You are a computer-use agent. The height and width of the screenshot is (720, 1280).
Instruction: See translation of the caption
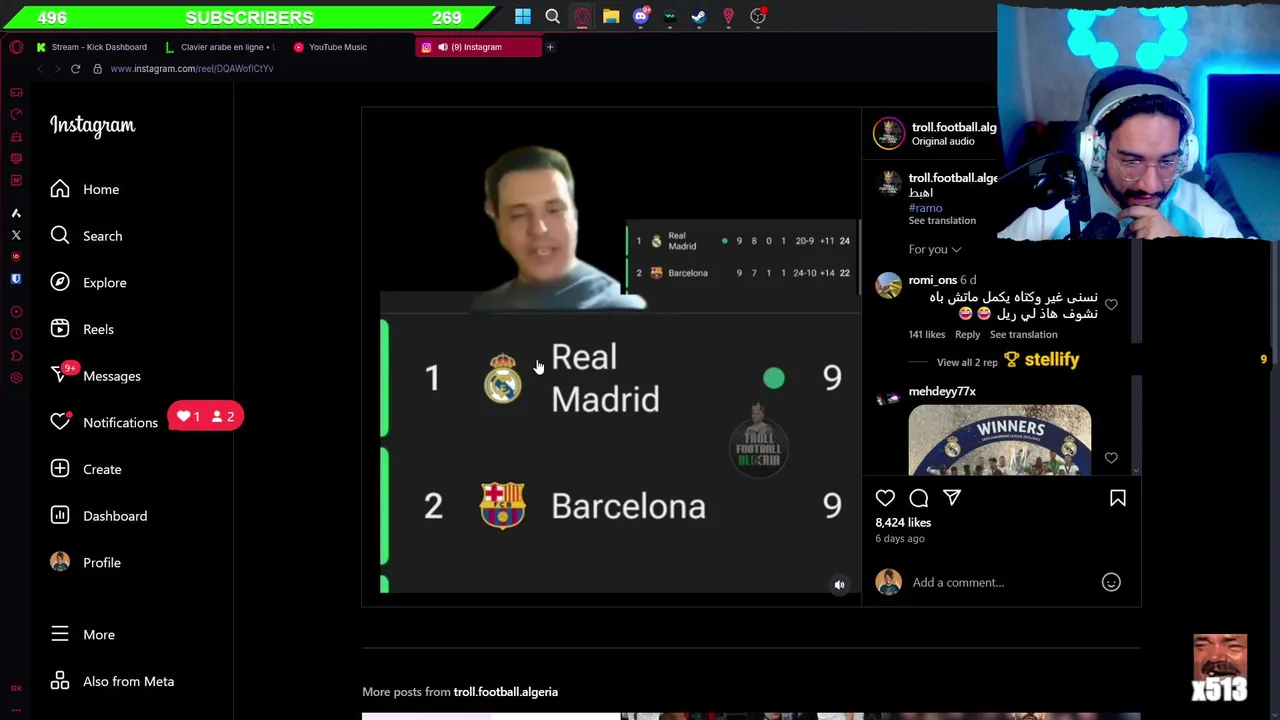[x=942, y=221]
